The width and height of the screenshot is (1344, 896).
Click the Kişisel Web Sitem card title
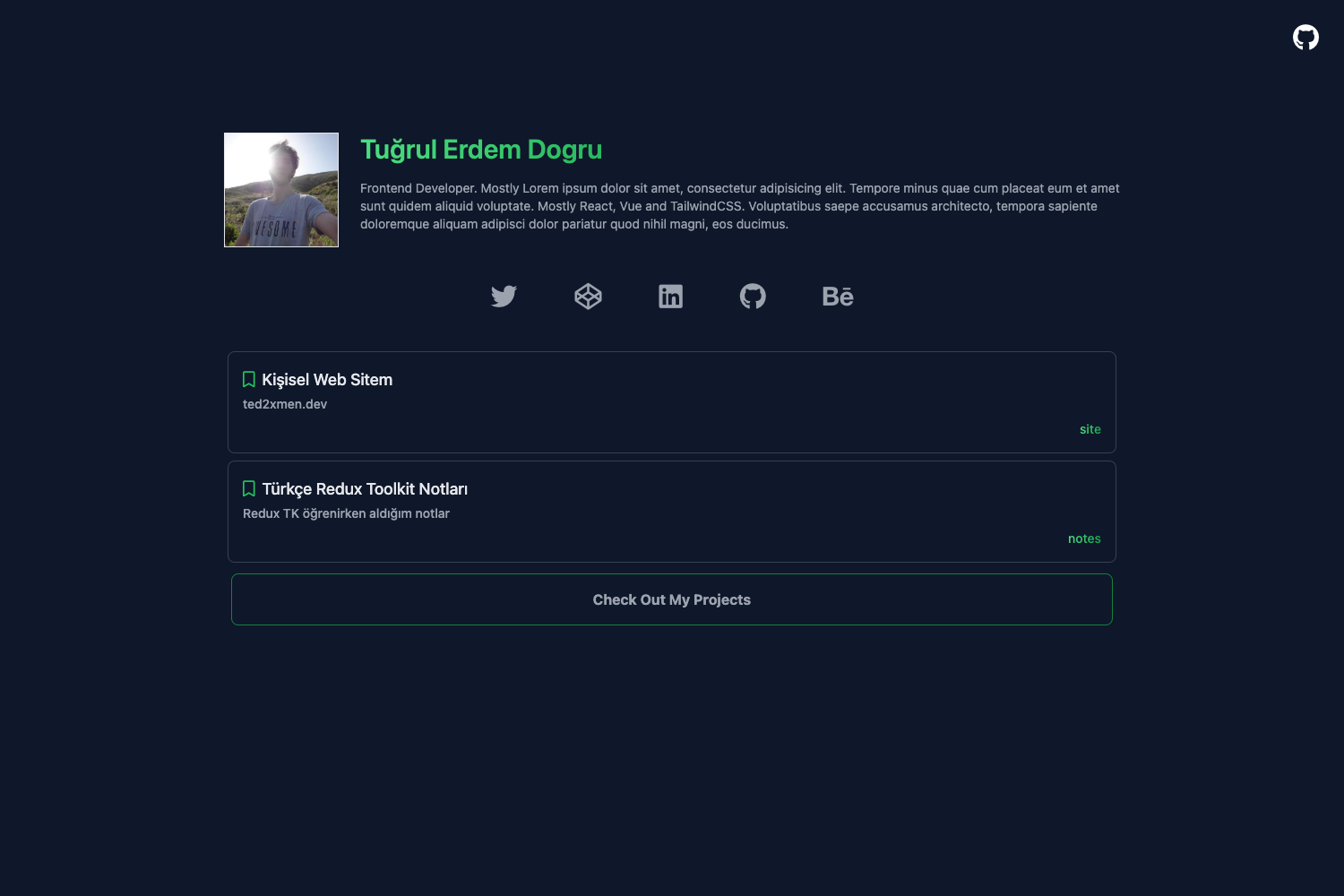point(327,379)
